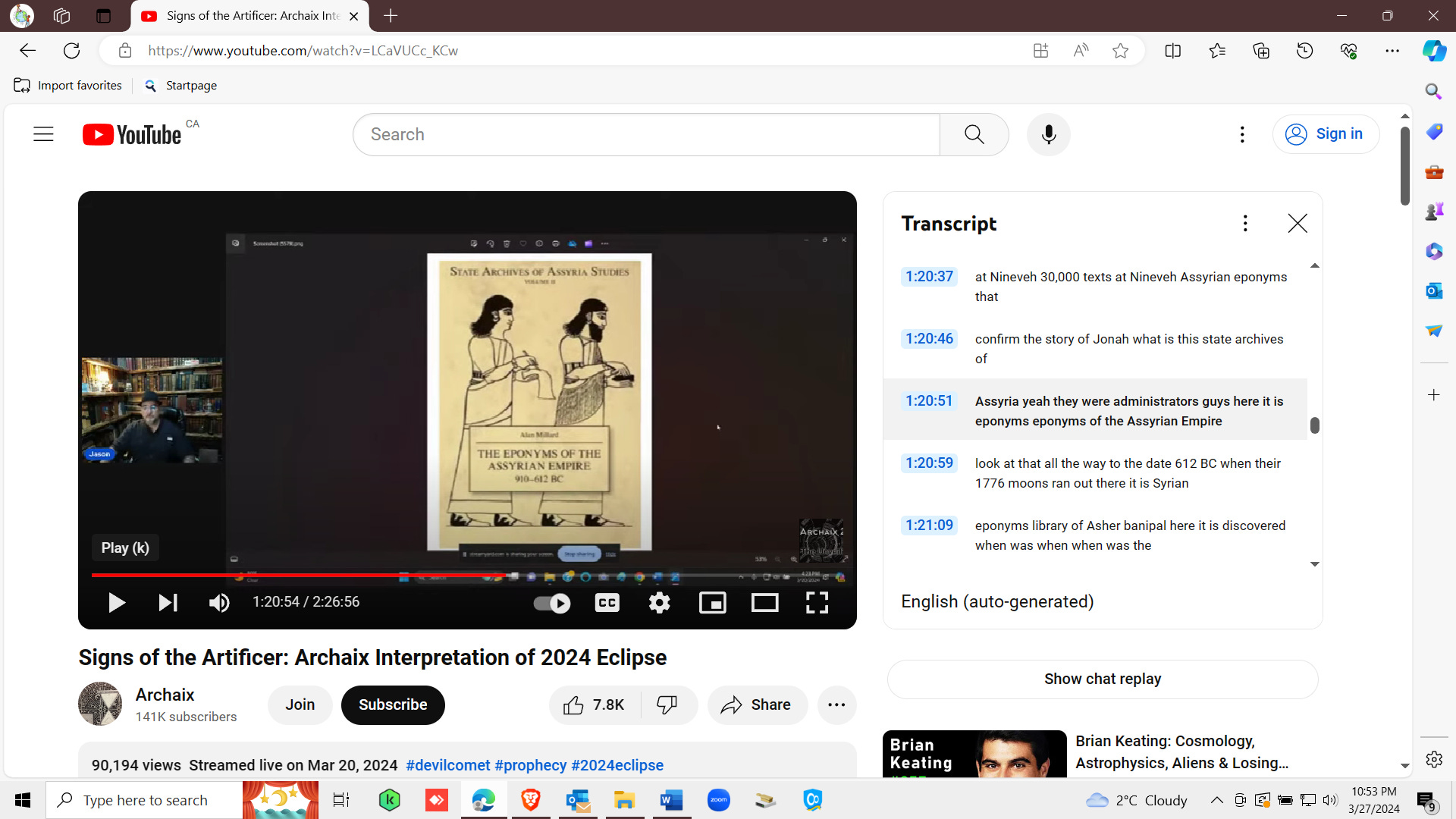Dislike the video
The image size is (1456, 819).
coord(667,704)
